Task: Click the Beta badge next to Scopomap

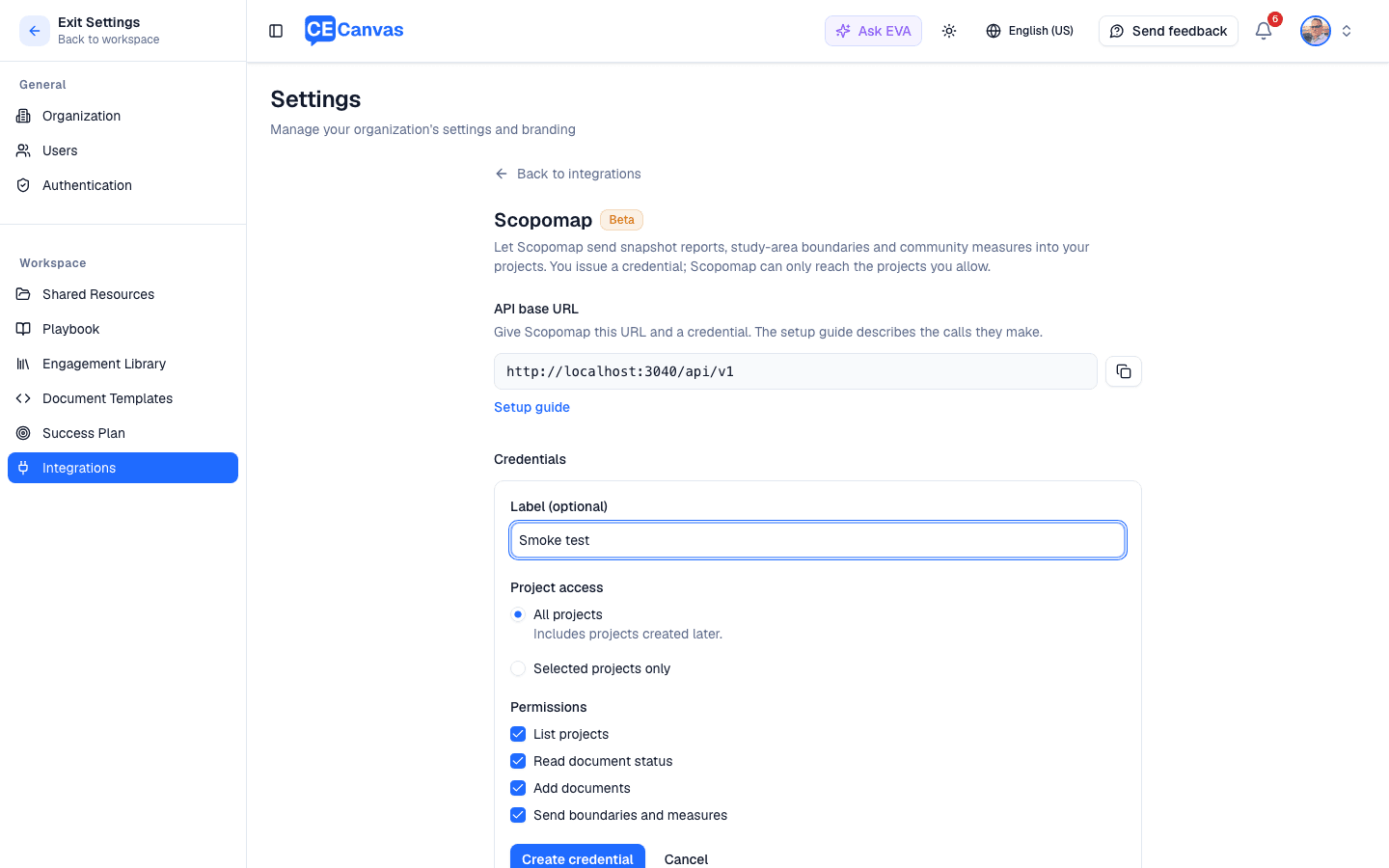Action: pyautogui.click(x=621, y=220)
